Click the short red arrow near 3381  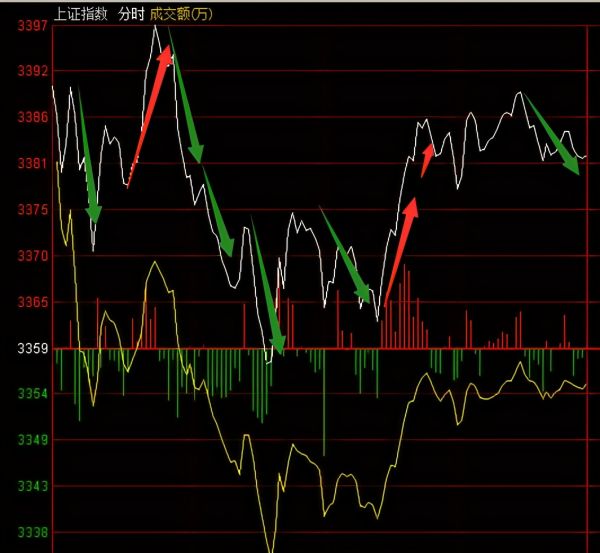point(428,160)
